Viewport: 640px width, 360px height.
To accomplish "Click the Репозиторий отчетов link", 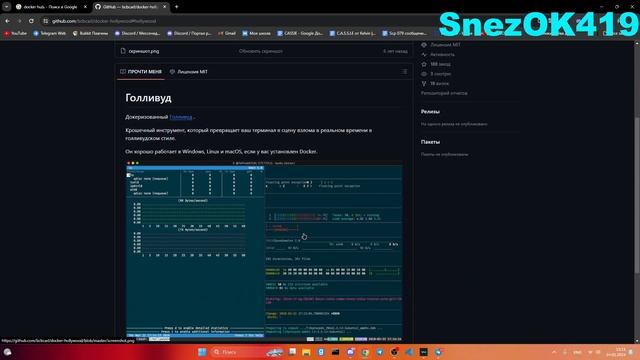I will (x=444, y=93).
